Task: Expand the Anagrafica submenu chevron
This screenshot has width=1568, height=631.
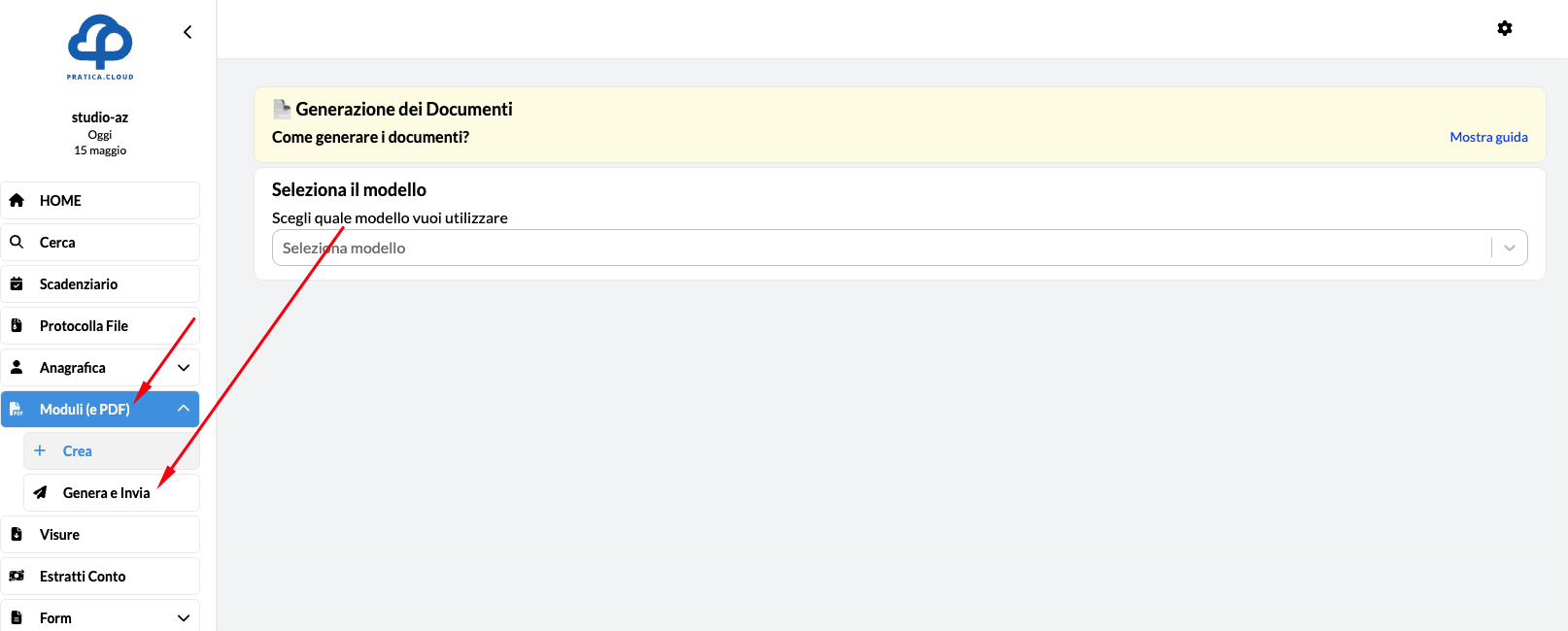Action: [184, 367]
